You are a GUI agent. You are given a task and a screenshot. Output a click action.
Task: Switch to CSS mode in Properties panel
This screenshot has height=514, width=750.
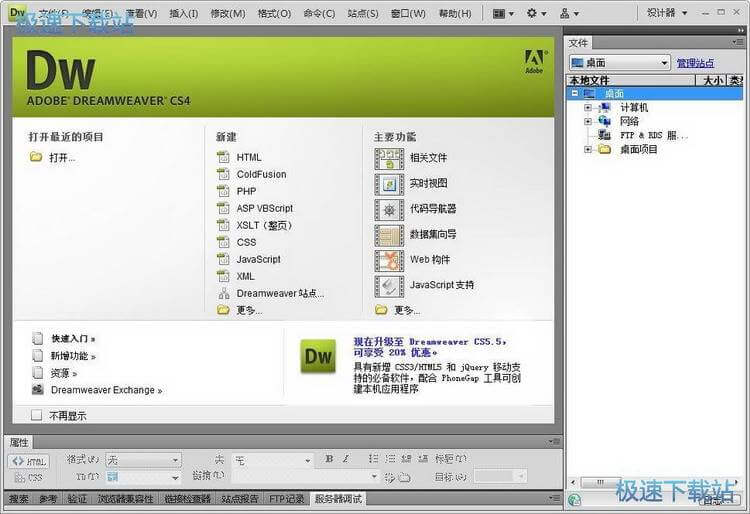point(29,478)
